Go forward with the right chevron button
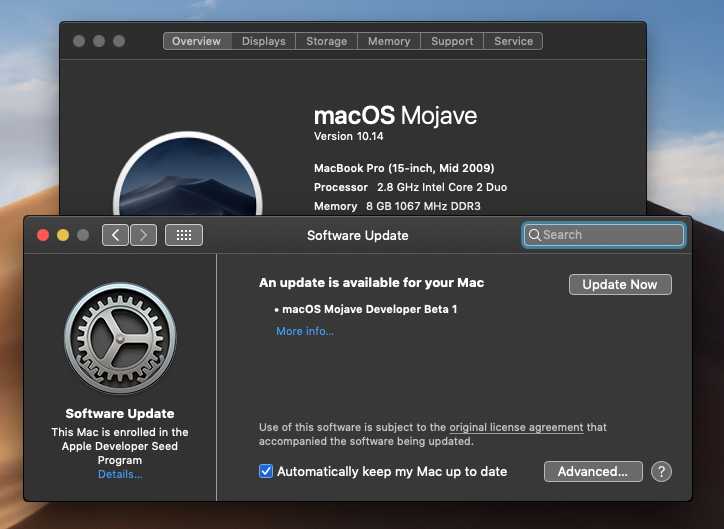This screenshot has width=724, height=529. point(144,235)
